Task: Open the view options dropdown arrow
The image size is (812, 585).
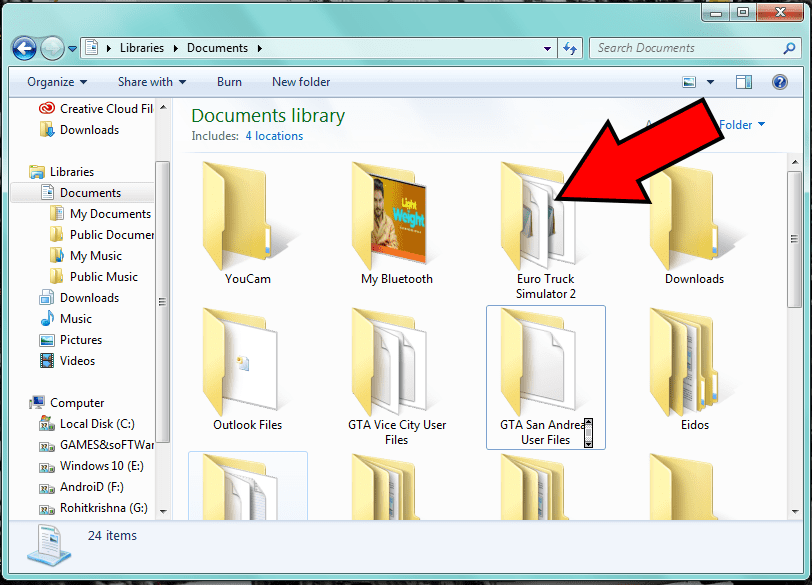Action: tap(710, 82)
